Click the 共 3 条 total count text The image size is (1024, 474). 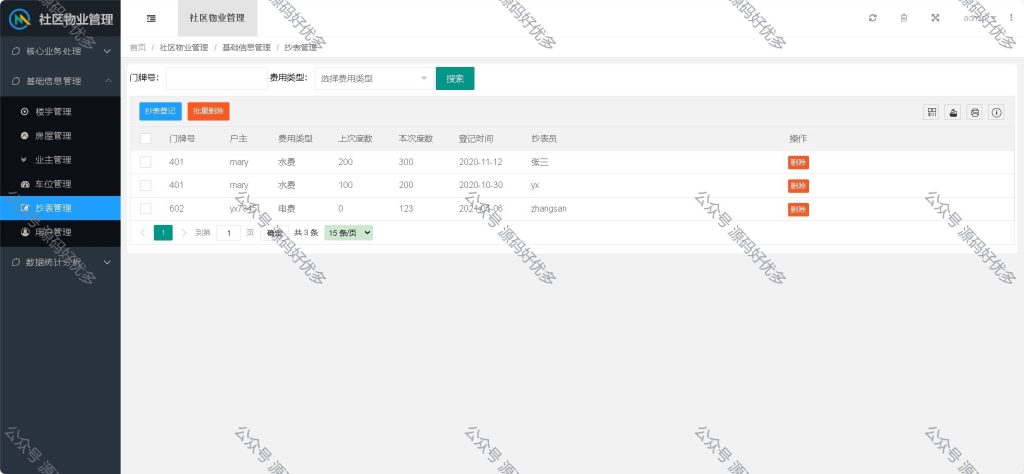pyautogui.click(x=306, y=232)
